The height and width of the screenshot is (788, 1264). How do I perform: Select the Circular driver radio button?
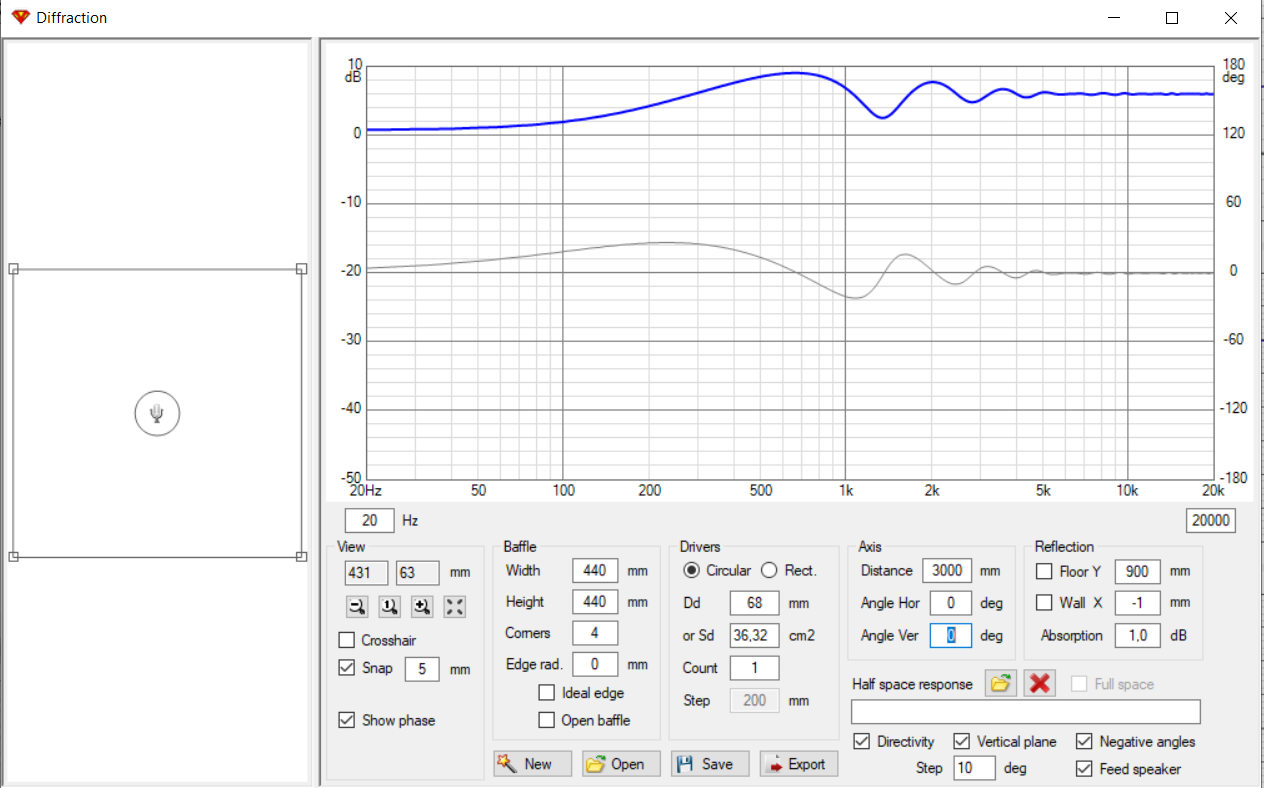(691, 570)
